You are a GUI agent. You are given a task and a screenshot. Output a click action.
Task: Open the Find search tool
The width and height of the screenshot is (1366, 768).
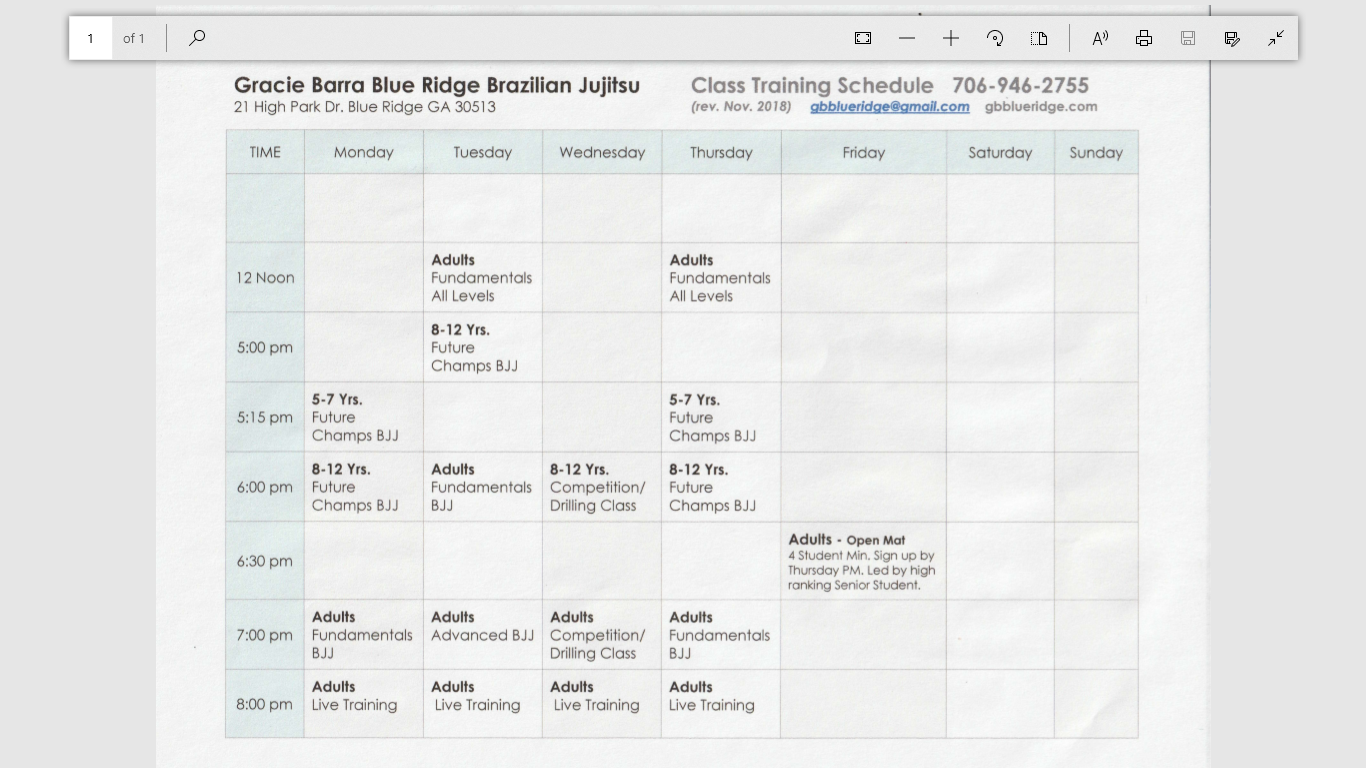click(x=197, y=38)
